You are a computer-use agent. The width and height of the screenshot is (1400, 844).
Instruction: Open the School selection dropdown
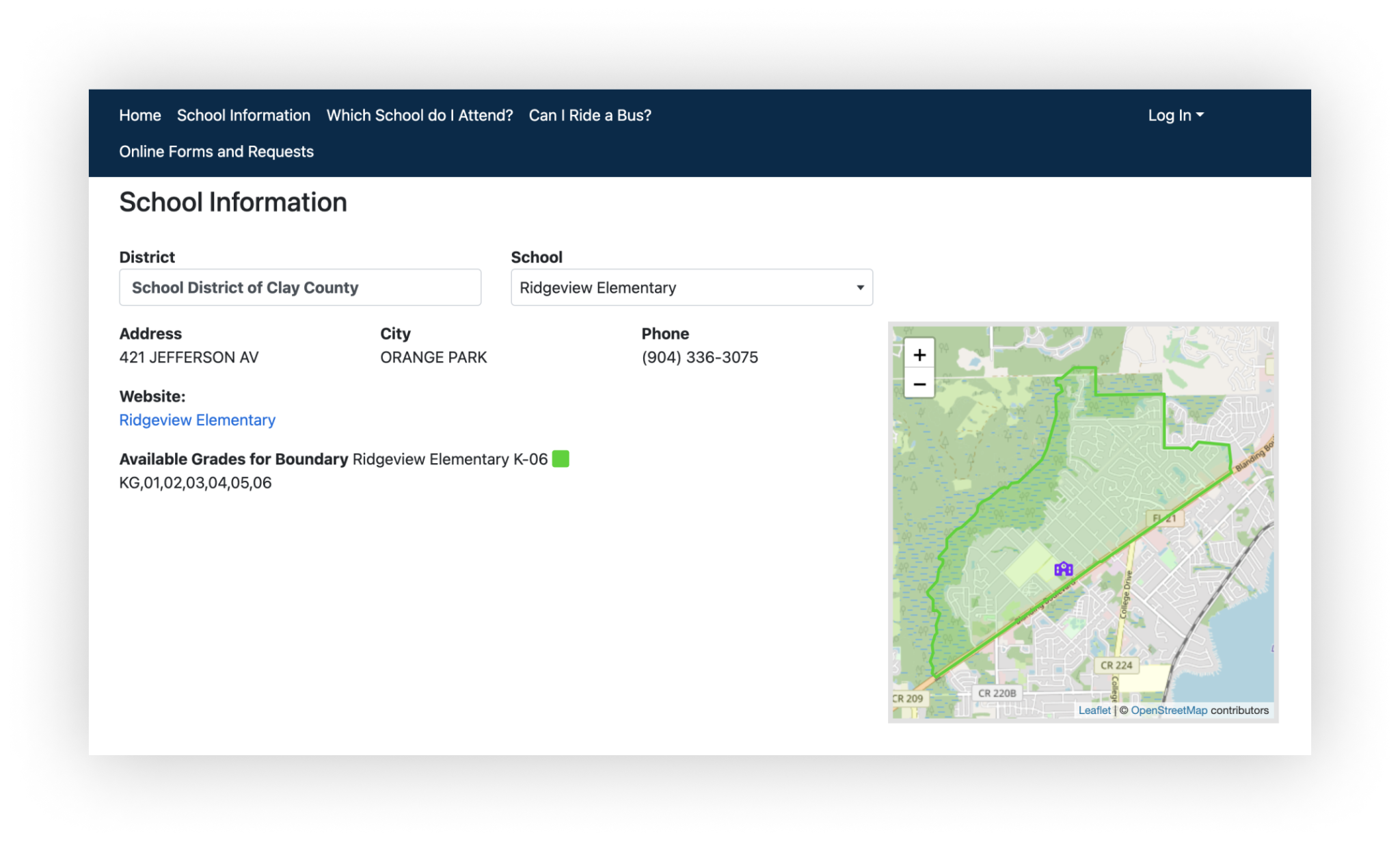pyautogui.click(x=690, y=287)
